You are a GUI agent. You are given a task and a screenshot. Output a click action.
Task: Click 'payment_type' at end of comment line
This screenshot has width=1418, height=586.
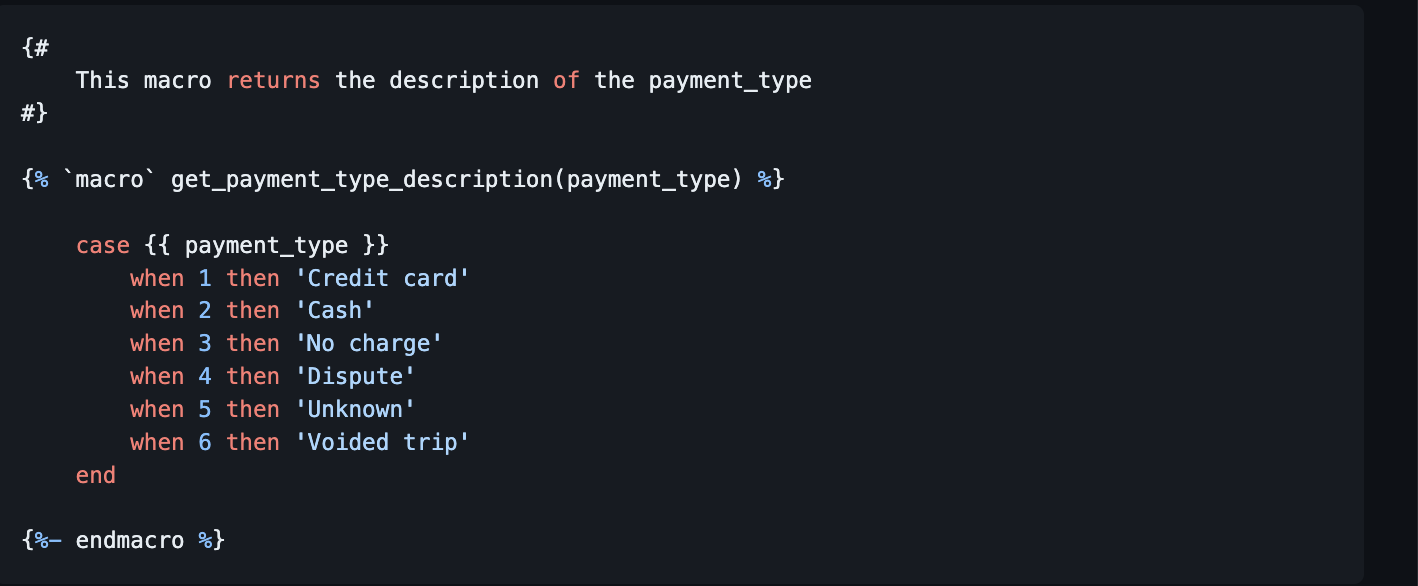[x=730, y=81]
